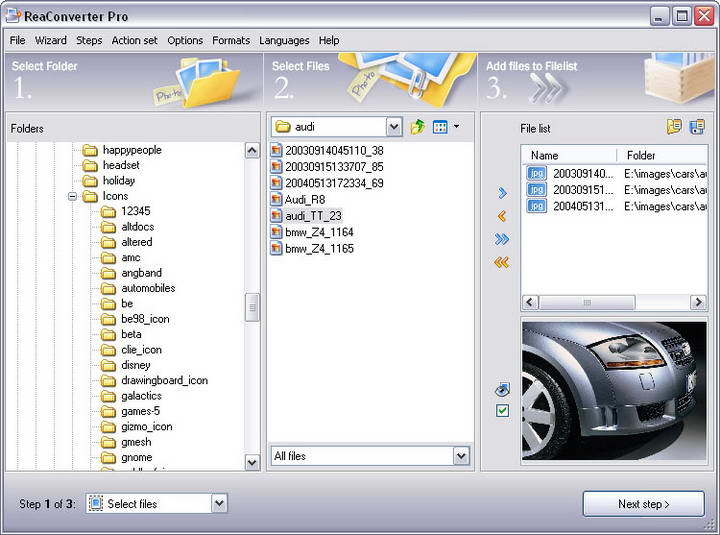Uncheck the green preview checkbox
Screen dimensions: 720x535
click(502, 411)
